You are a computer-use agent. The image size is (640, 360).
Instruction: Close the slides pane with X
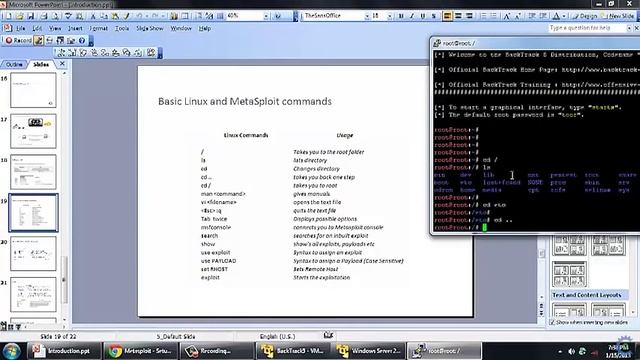pos(62,64)
